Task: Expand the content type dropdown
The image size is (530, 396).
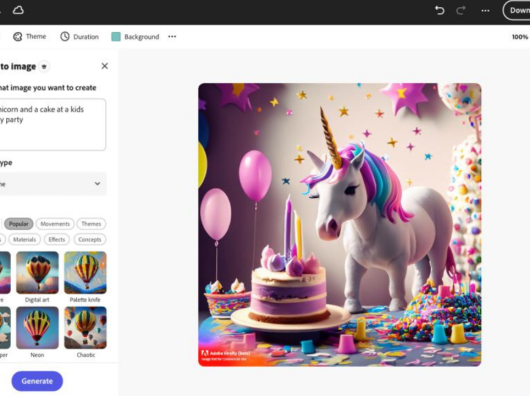Action: pos(52,183)
